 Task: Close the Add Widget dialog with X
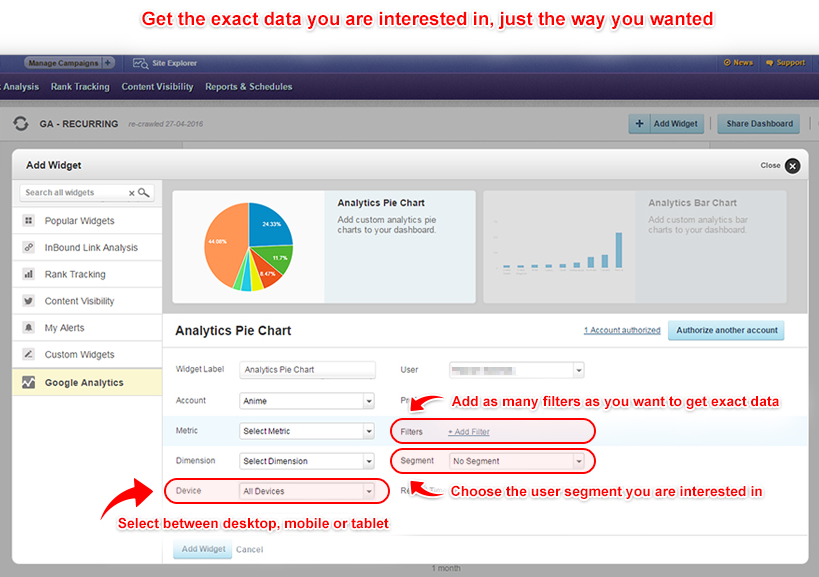792,166
